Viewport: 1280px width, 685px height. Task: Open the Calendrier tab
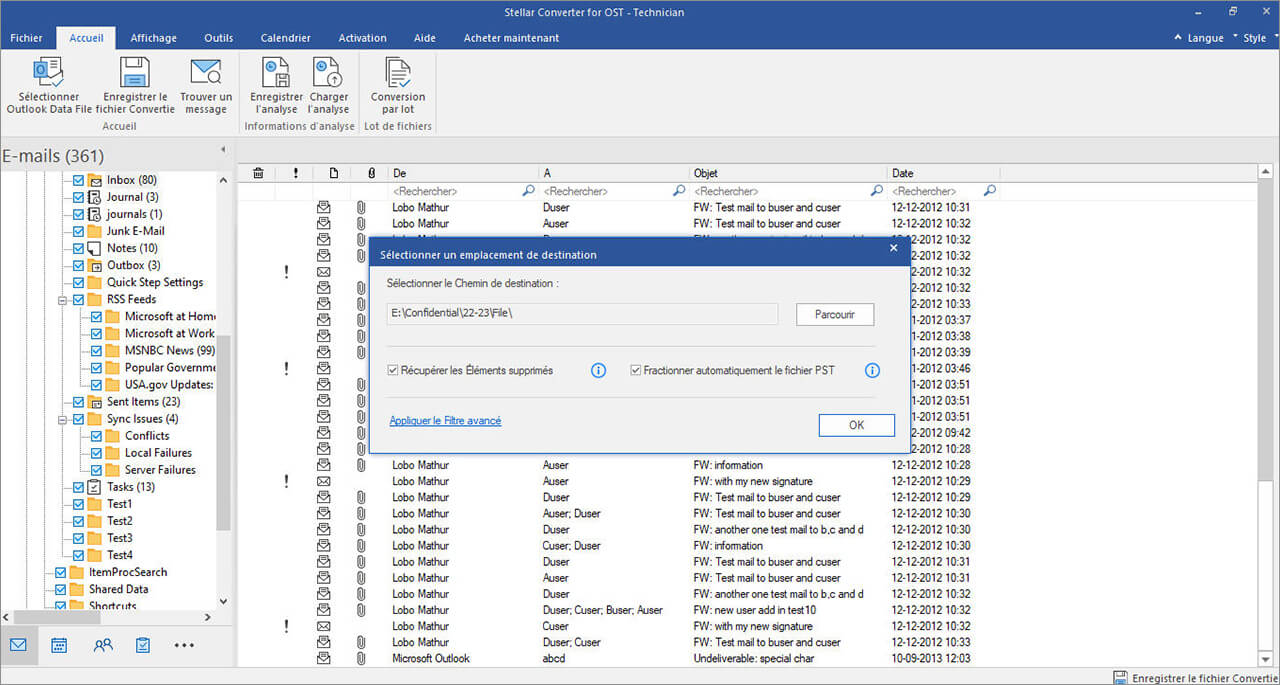285,38
